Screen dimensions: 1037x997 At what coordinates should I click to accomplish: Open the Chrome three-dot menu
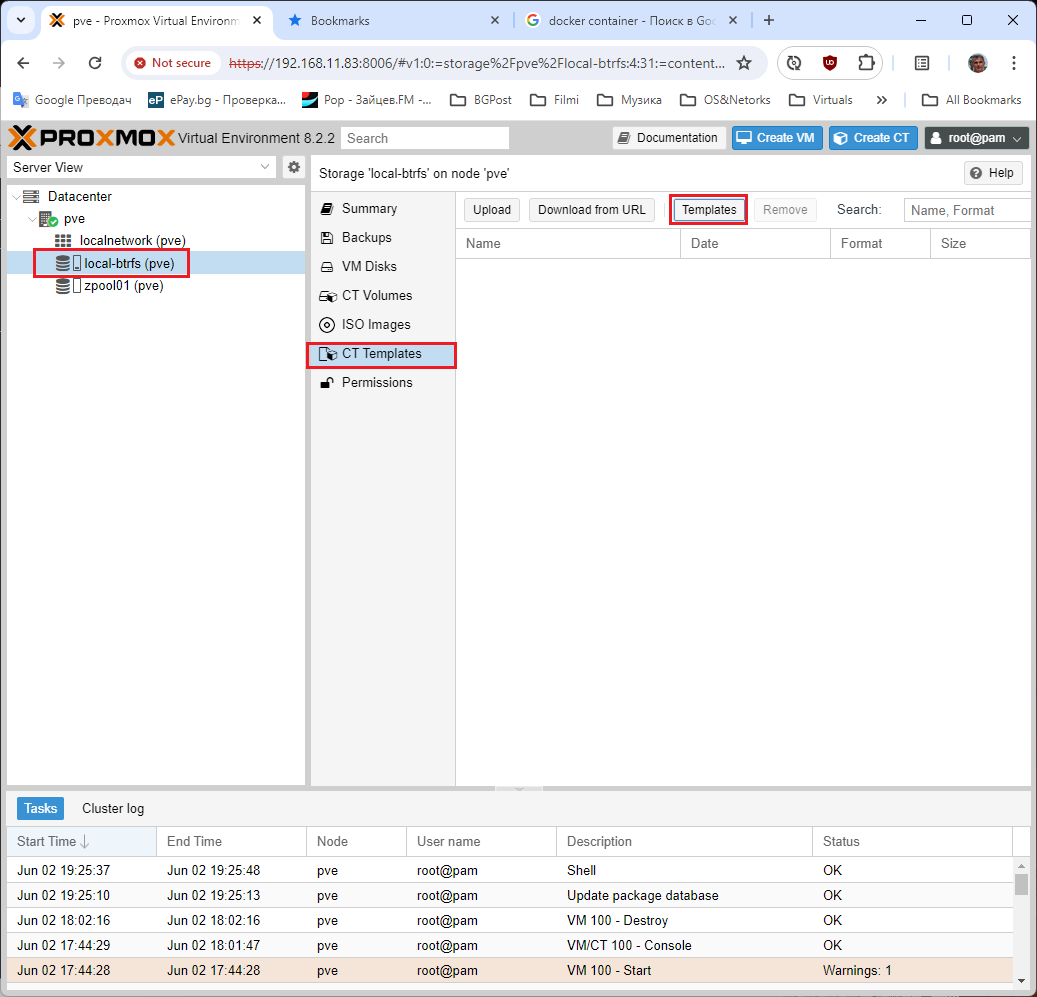coord(1013,63)
